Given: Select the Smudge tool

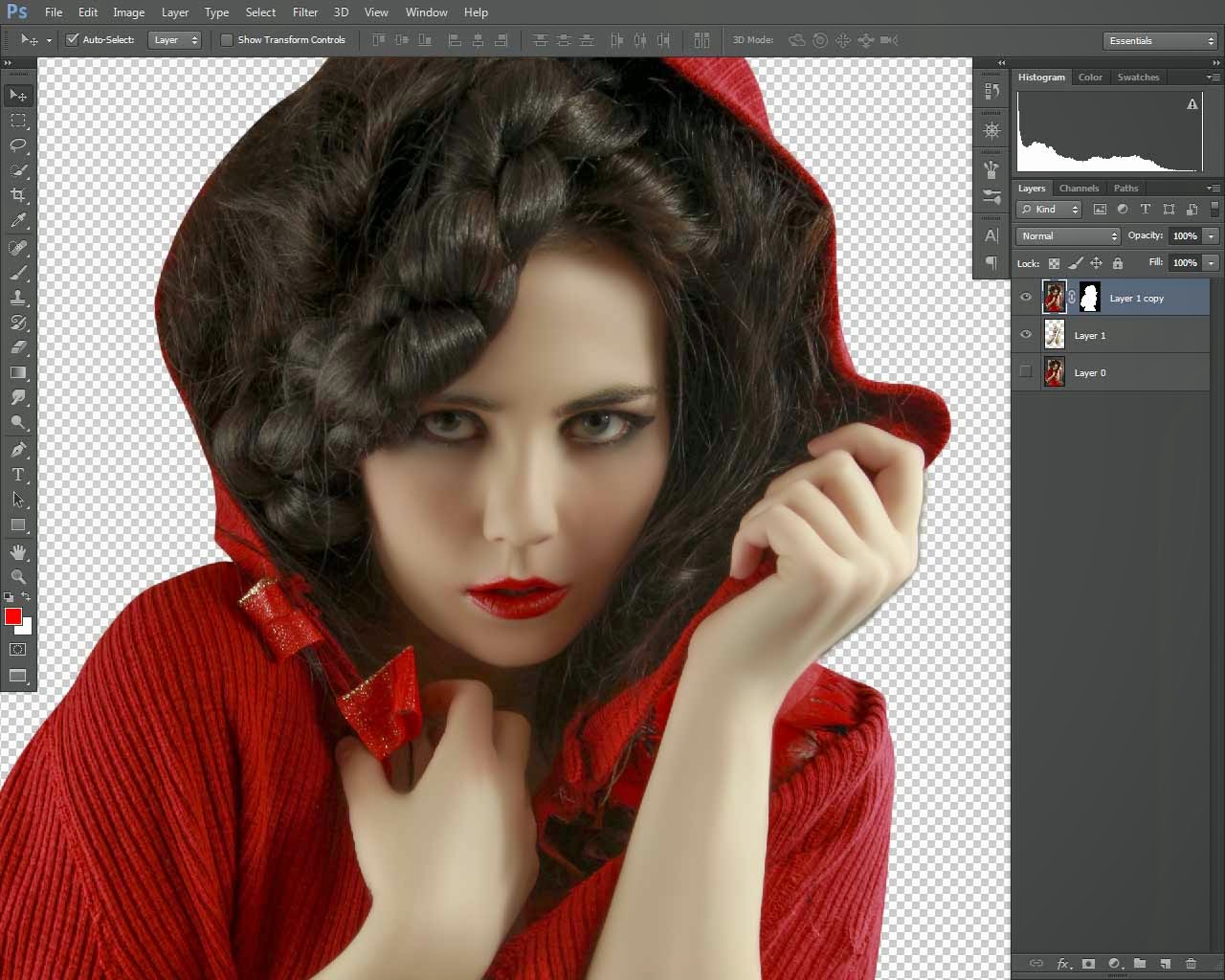Looking at the screenshot, I should [18, 397].
